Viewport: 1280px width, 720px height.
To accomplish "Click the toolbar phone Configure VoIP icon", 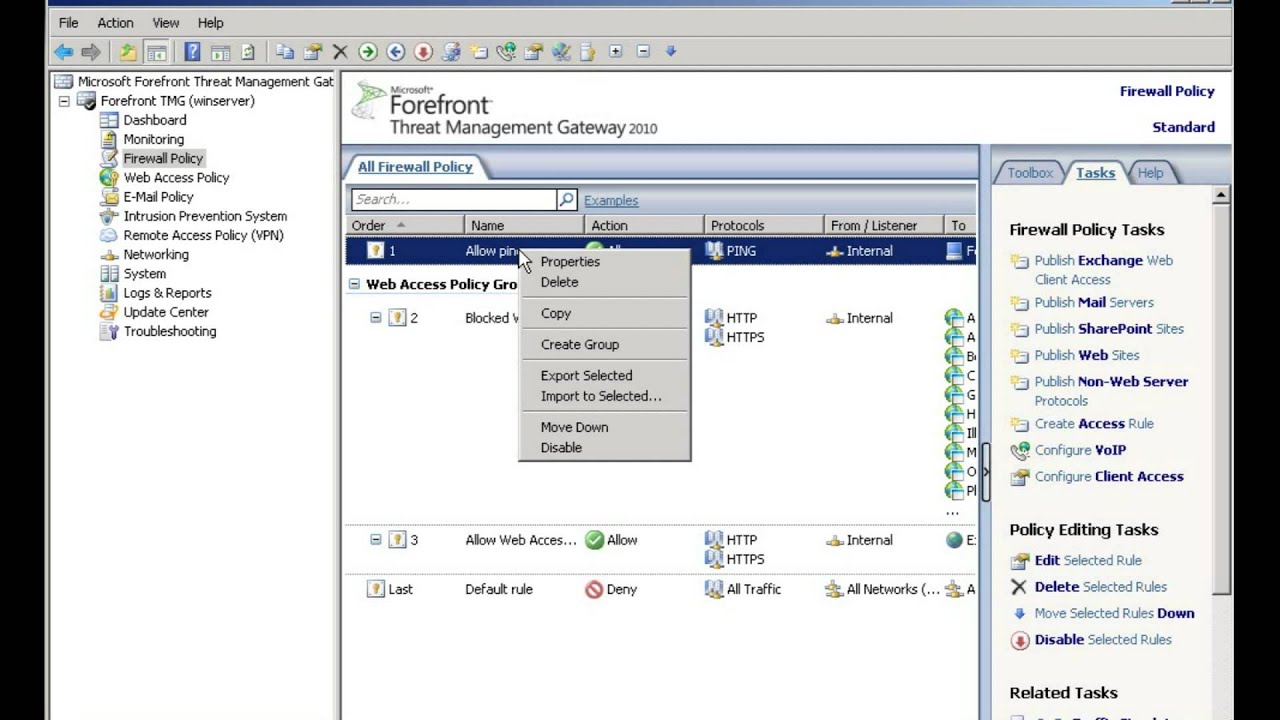I will point(506,52).
